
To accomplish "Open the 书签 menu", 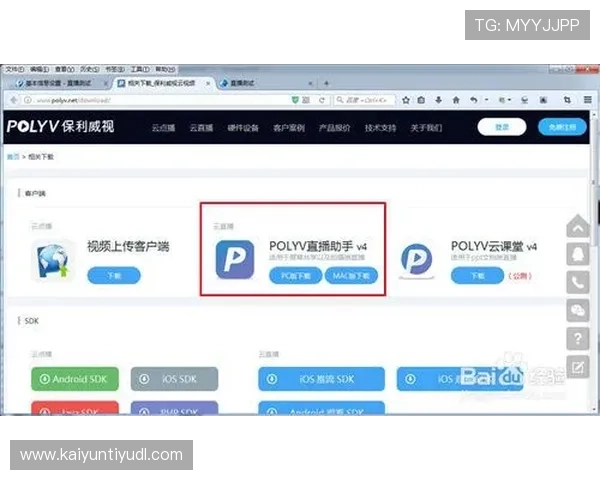I will coord(115,69).
